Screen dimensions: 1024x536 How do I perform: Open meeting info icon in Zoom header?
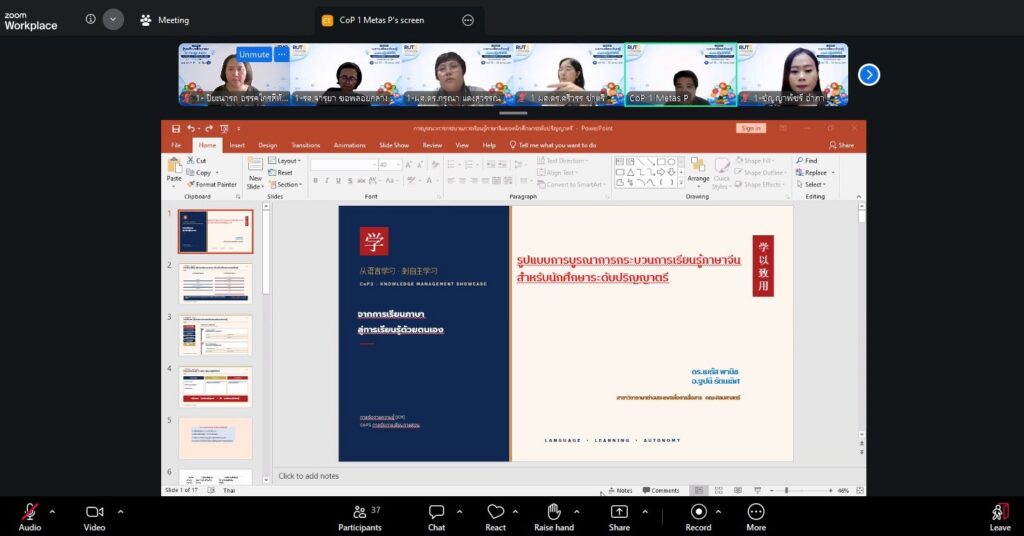[91, 19]
